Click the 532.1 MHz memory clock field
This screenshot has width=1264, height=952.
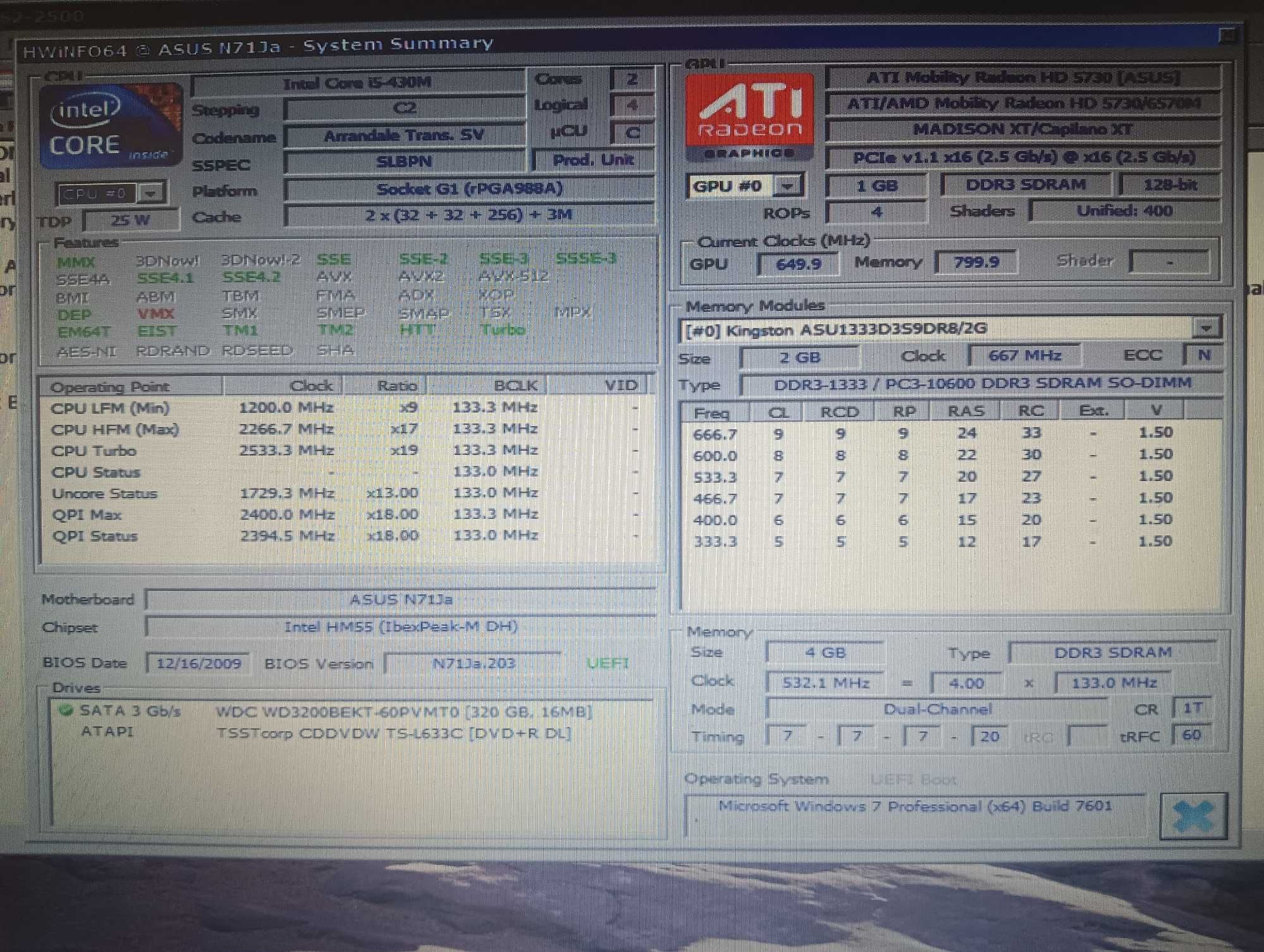pyautogui.click(x=825, y=683)
